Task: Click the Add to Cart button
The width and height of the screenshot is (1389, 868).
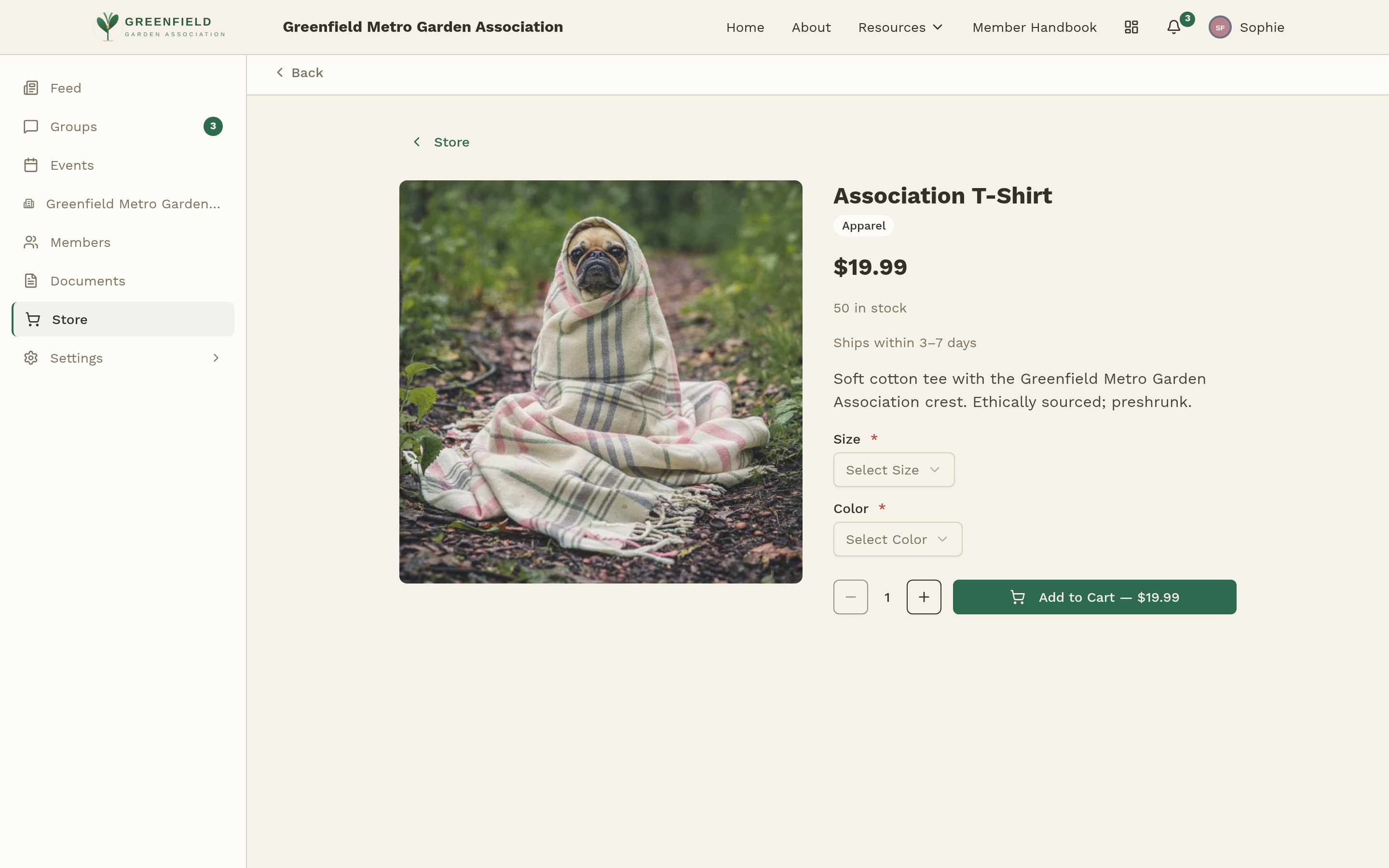Action: (1094, 597)
